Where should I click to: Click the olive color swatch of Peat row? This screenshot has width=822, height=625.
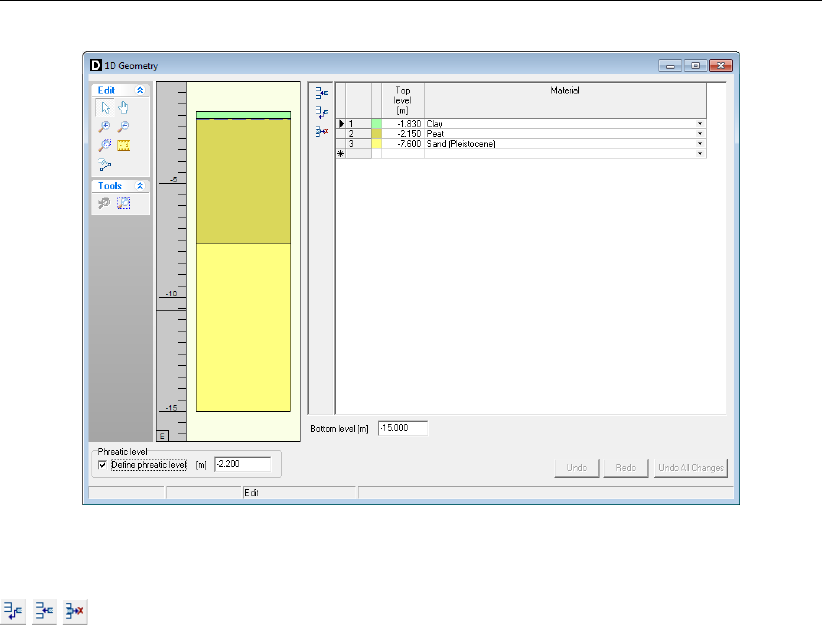[x=376, y=134]
